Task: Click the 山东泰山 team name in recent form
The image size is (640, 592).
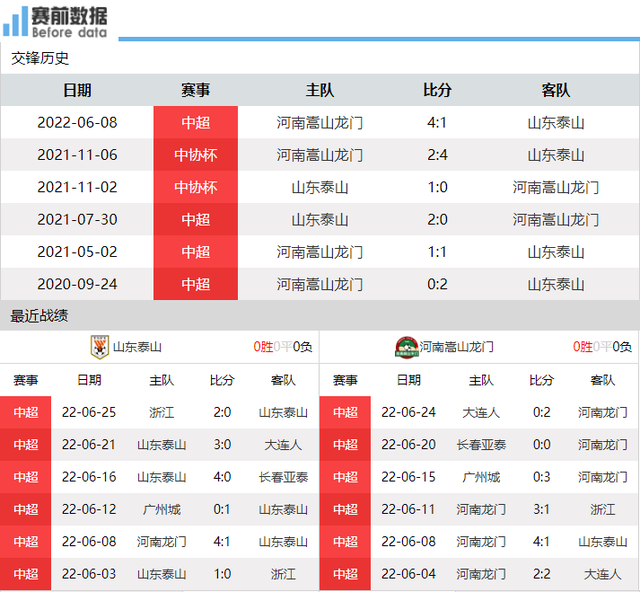Action: coord(137,347)
